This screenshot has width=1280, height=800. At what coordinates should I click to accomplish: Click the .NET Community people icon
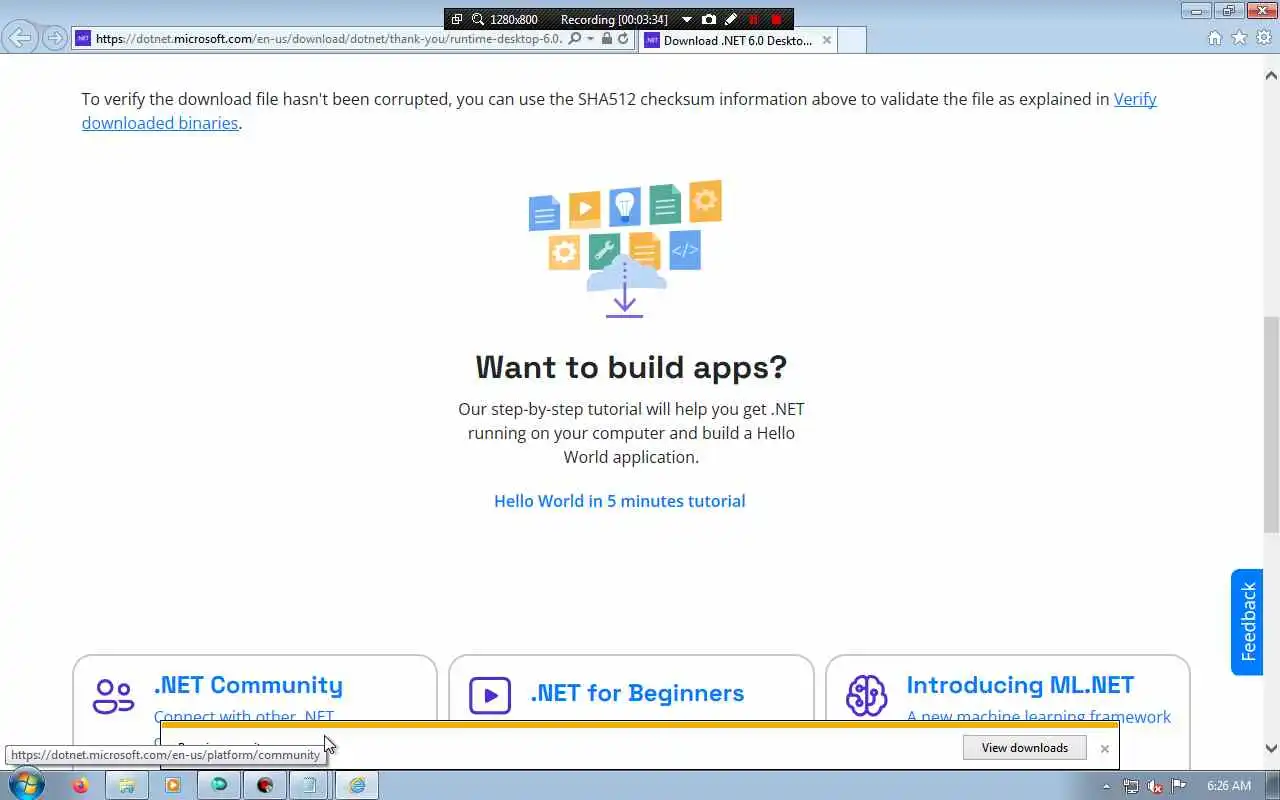click(x=113, y=696)
